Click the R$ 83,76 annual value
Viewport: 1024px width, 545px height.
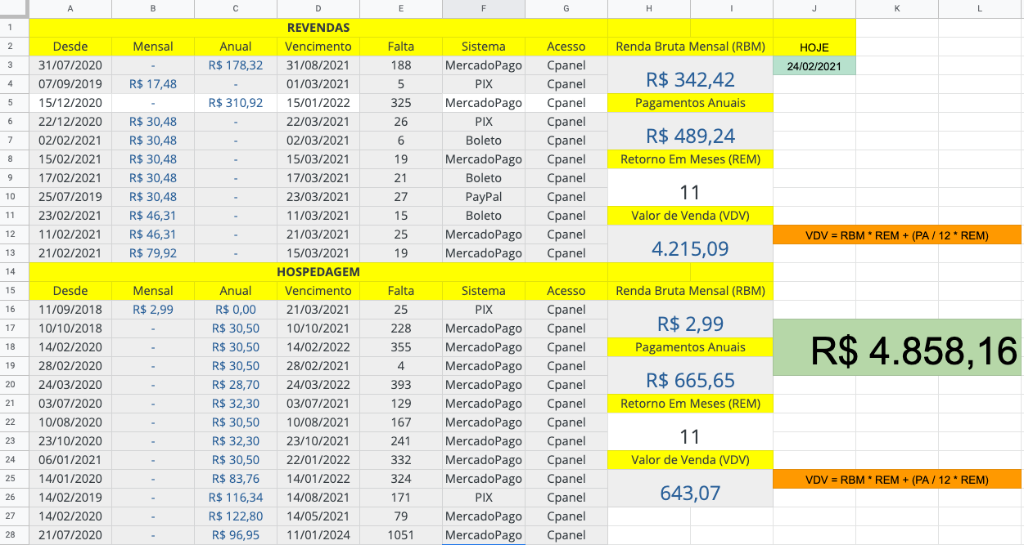[x=236, y=478]
